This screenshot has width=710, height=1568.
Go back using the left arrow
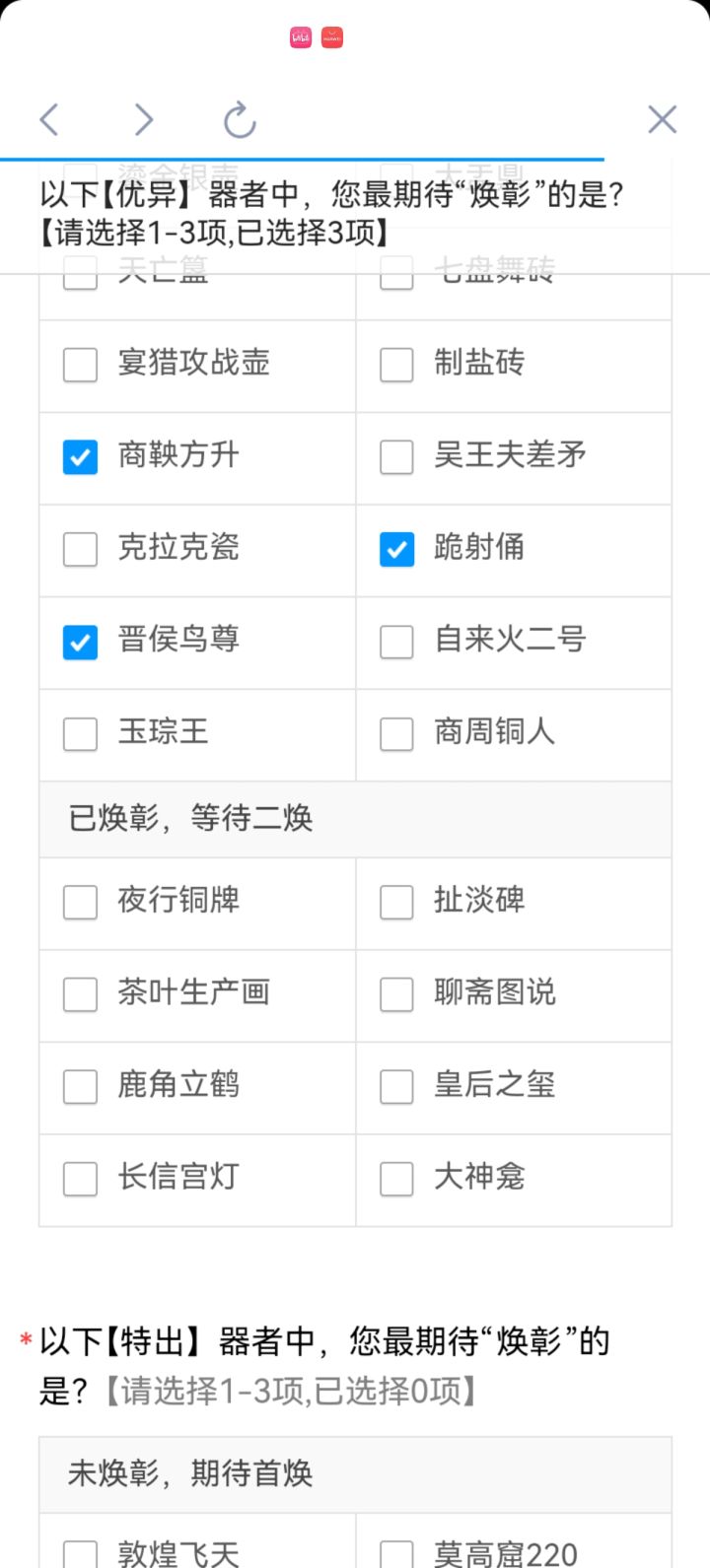(49, 120)
